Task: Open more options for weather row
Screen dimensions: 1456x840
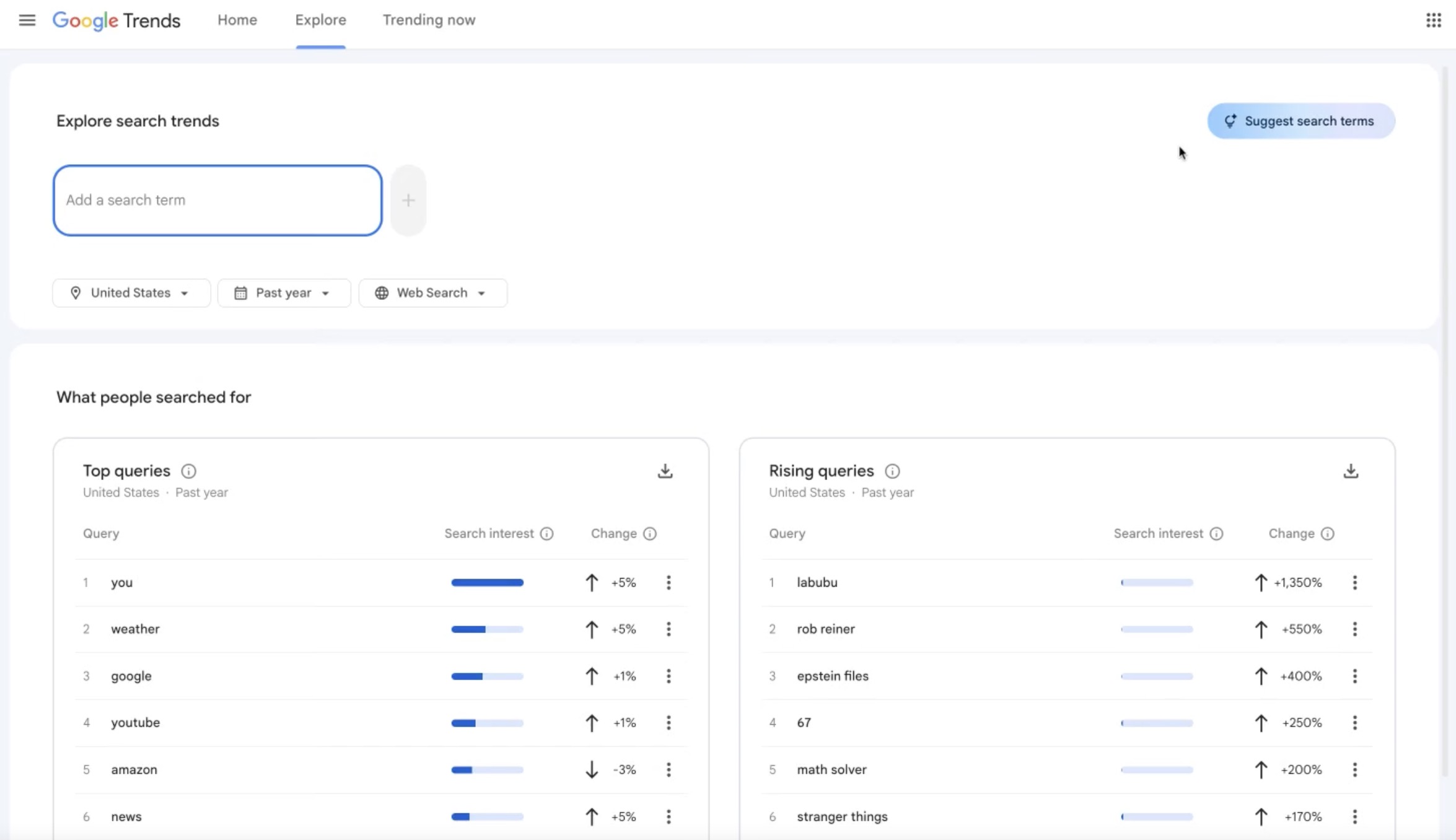Action: pos(669,629)
